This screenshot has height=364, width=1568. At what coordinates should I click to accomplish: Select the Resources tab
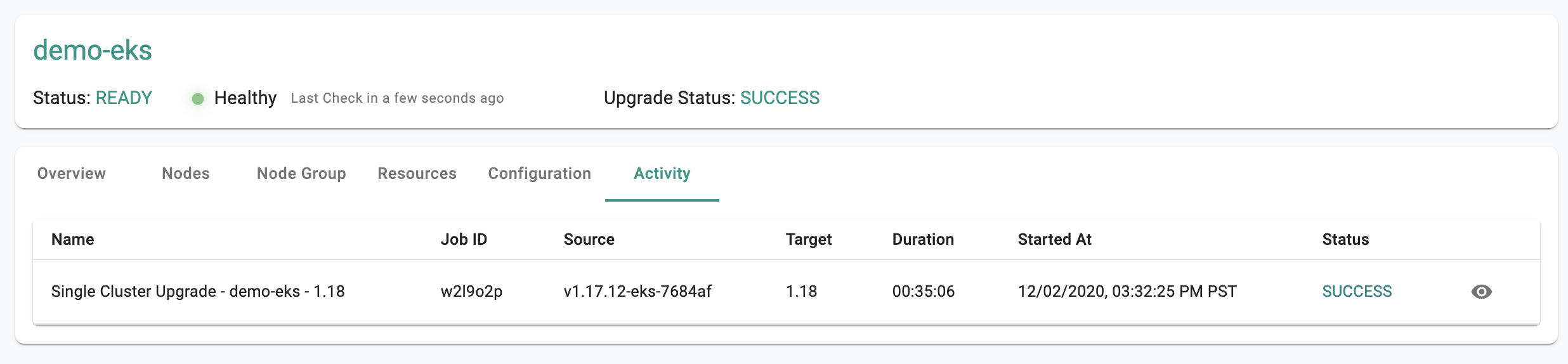[x=417, y=174]
